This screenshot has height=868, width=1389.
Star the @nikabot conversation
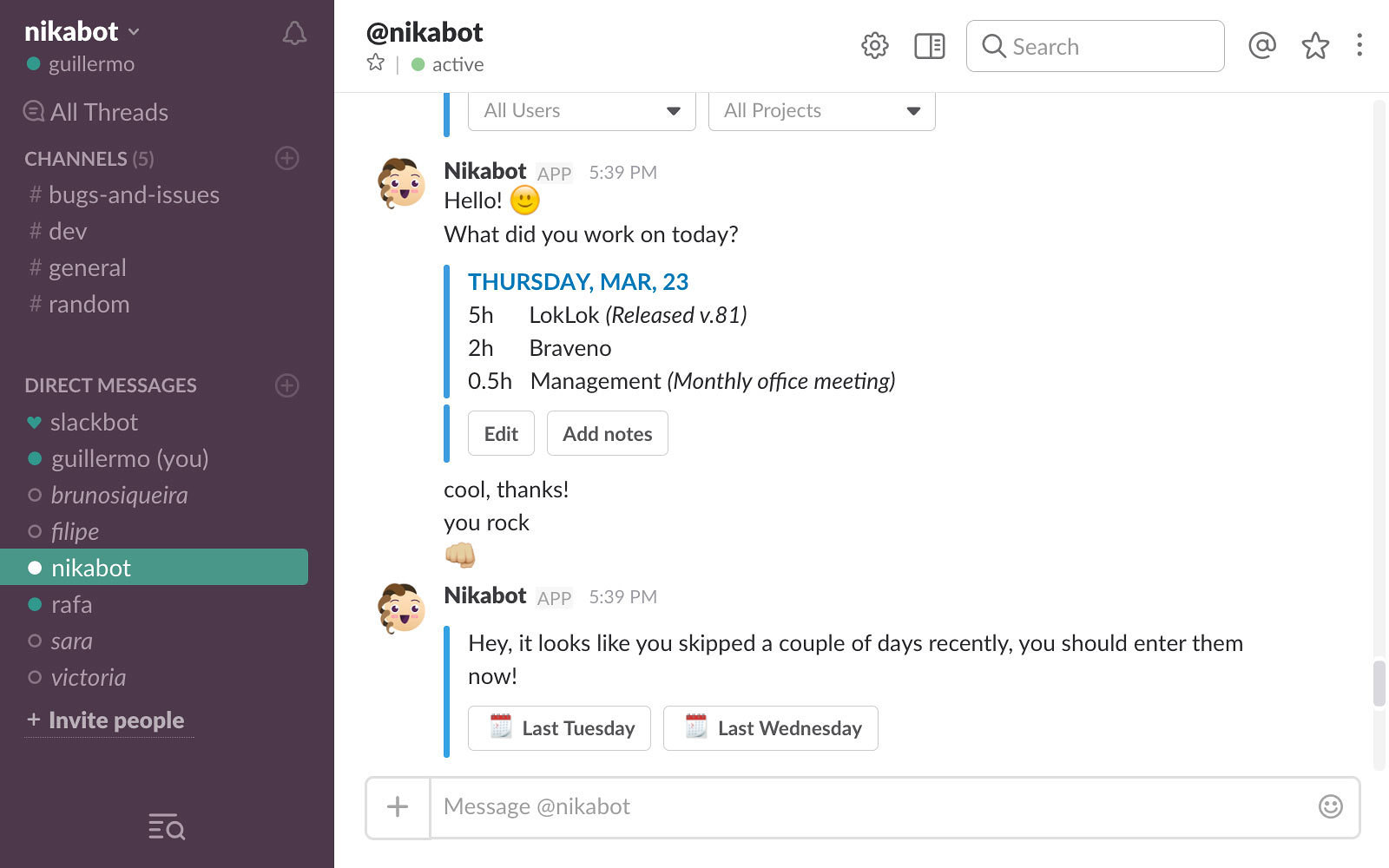376,62
